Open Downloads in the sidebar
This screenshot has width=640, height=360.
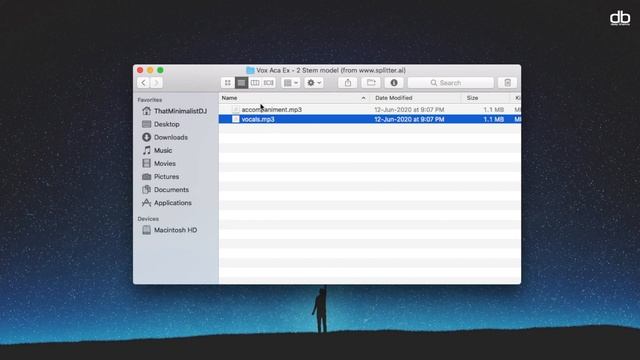pyautogui.click(x=165, y=137)
